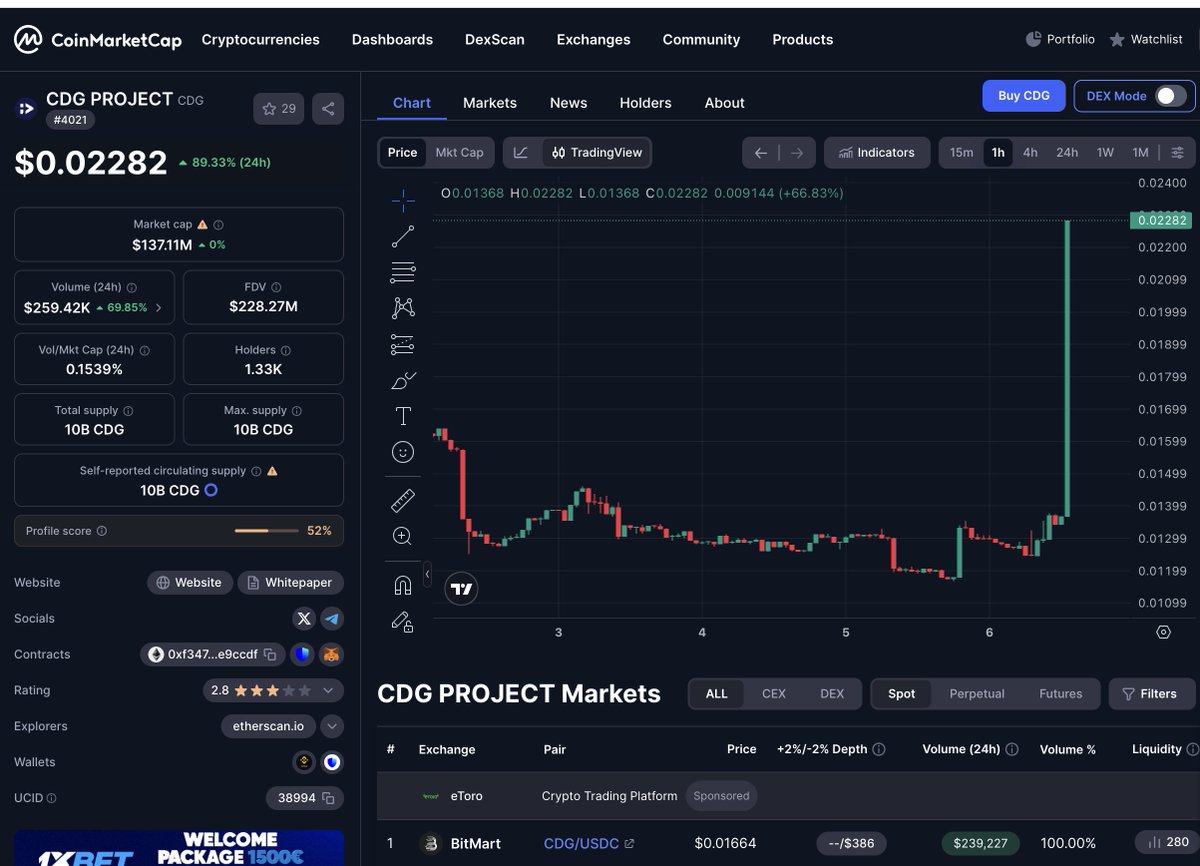This screenshot has height=866, width=1200.
Task: Open the forecasting and measurement tools
Action: [x=403, y=344]
